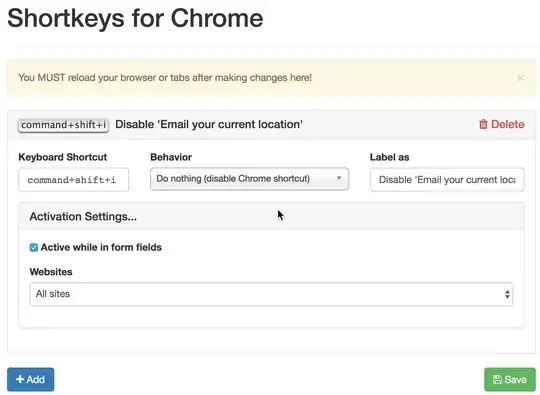
Task: Click the Label as text field
Action: point(447,180)
